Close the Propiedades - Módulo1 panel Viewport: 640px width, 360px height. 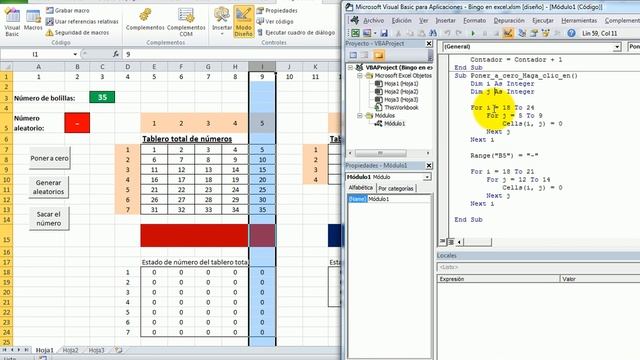pos(429,165)
